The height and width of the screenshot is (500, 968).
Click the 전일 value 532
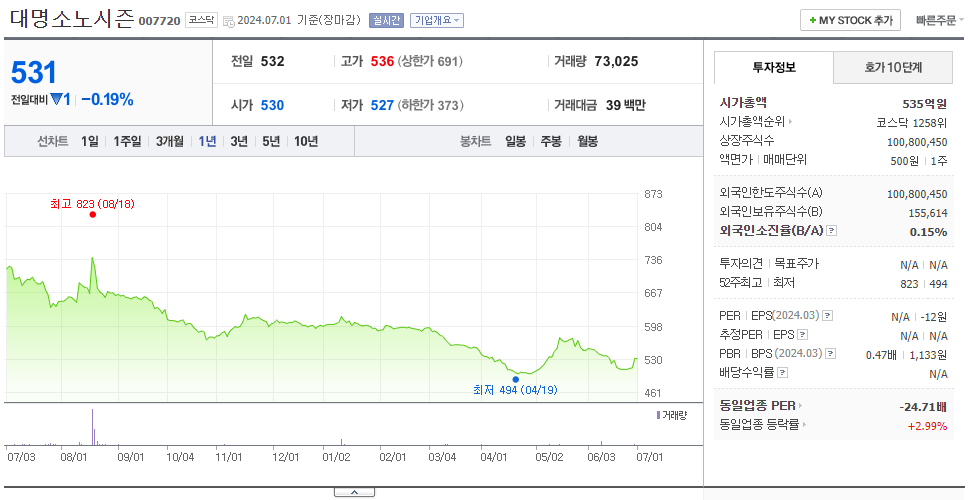272,61
